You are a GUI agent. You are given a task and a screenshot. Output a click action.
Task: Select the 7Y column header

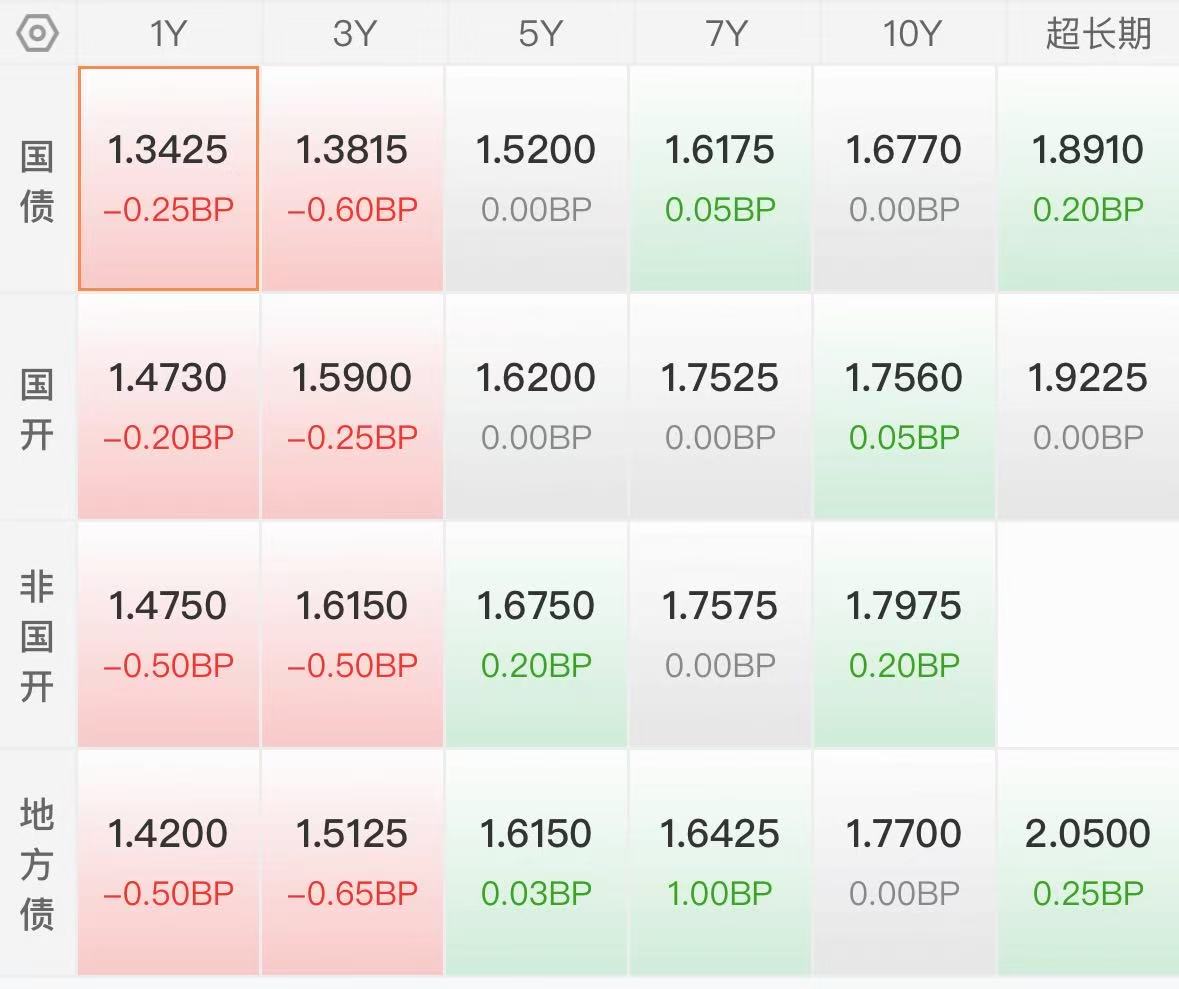(726, 34)
